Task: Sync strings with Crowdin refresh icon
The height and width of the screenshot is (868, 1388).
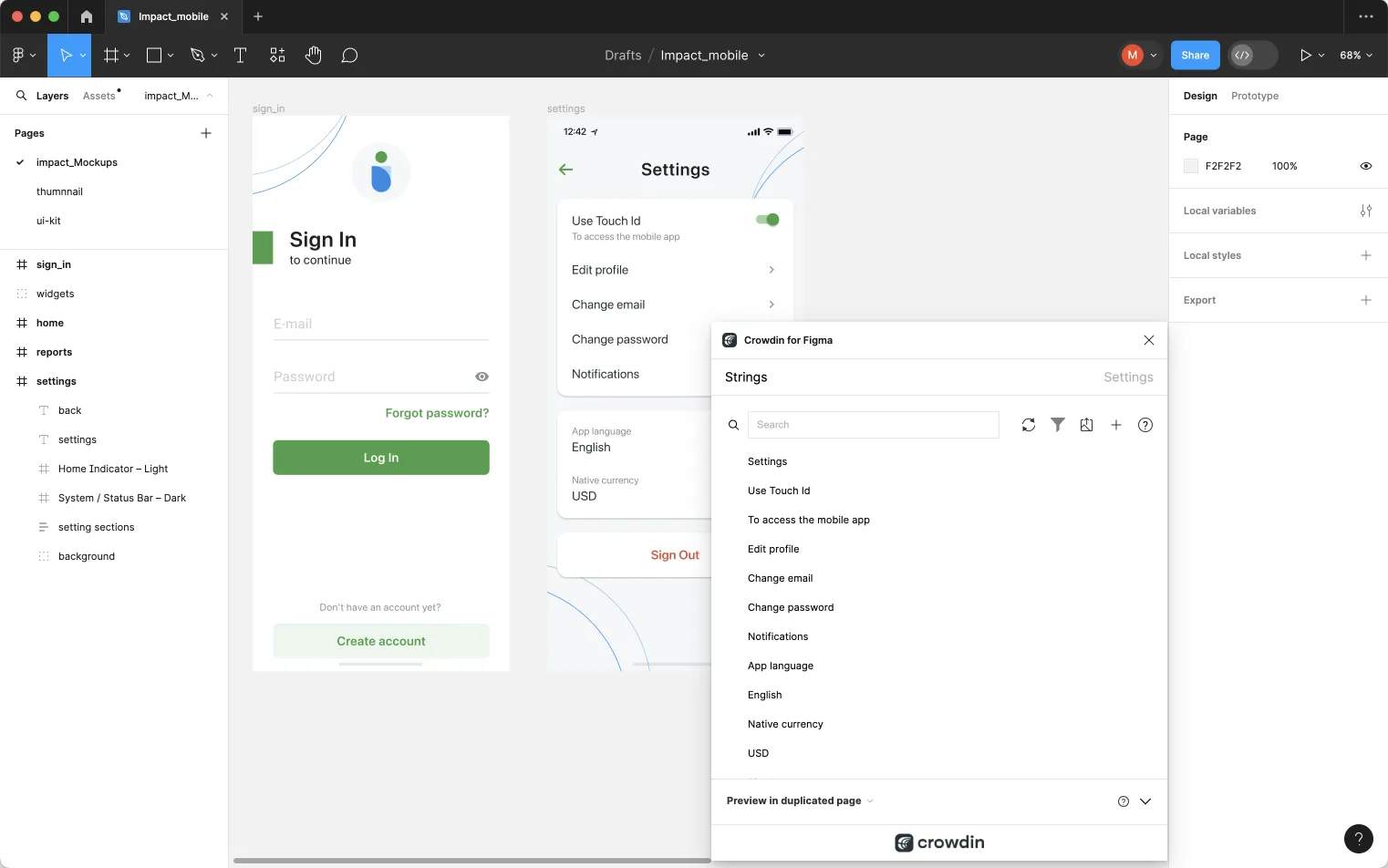Action: pos(1029,425)
